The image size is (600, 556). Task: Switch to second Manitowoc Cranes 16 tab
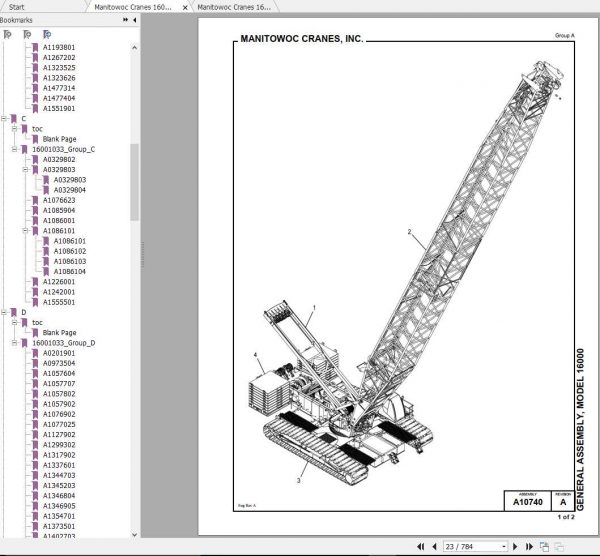tap(234, 7)
